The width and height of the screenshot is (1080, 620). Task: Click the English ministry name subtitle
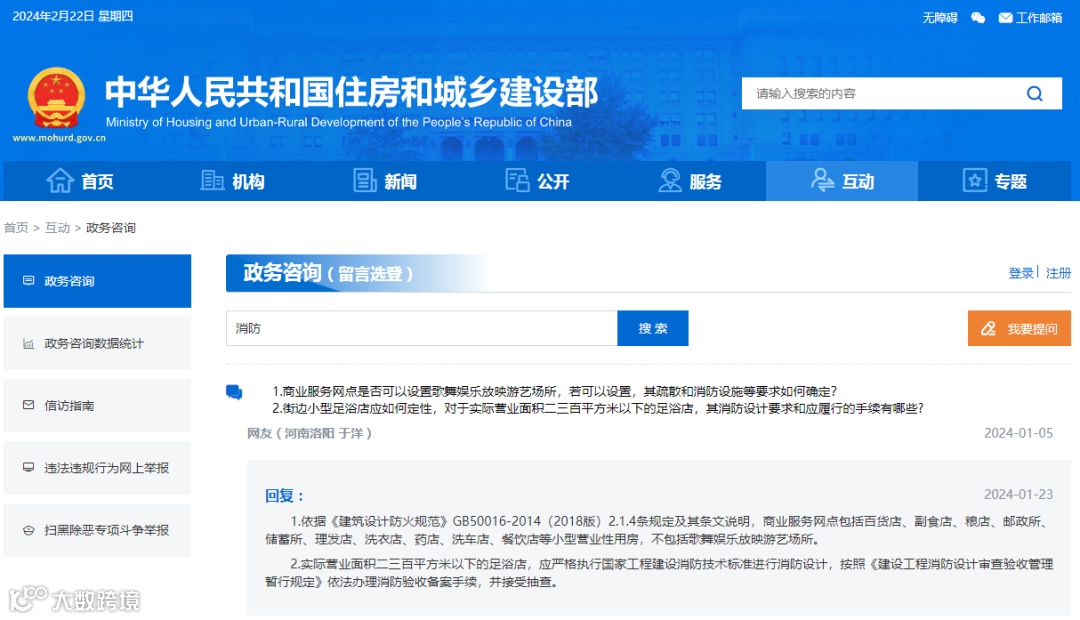(x=338, y=122)
